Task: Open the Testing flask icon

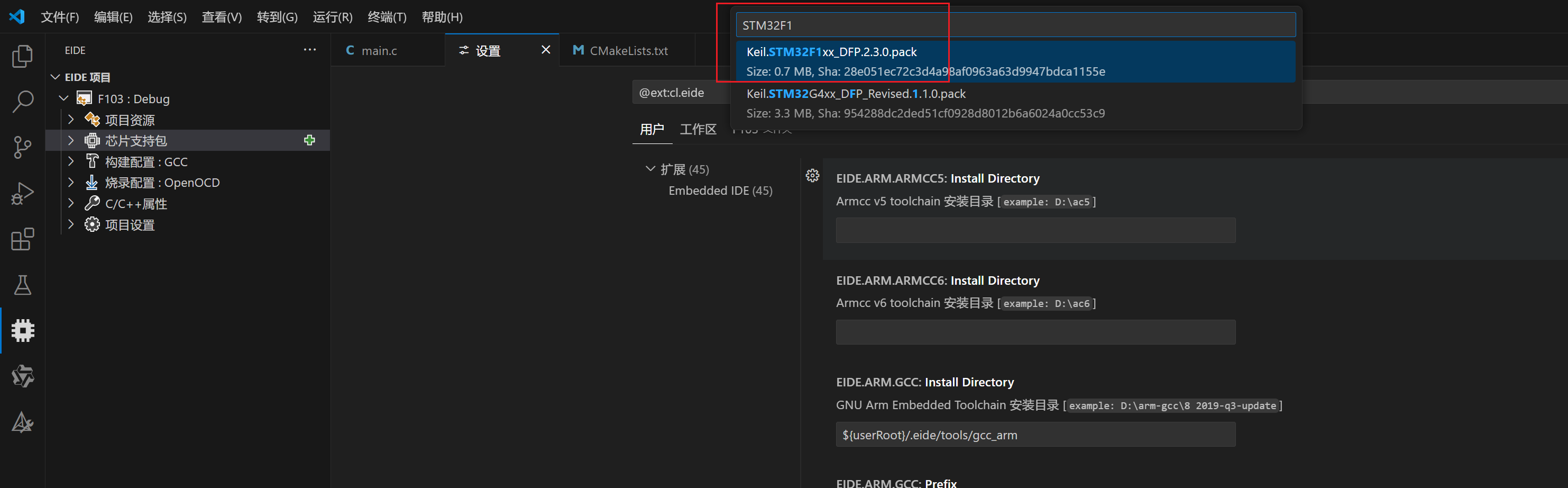Action: (23, 285)
